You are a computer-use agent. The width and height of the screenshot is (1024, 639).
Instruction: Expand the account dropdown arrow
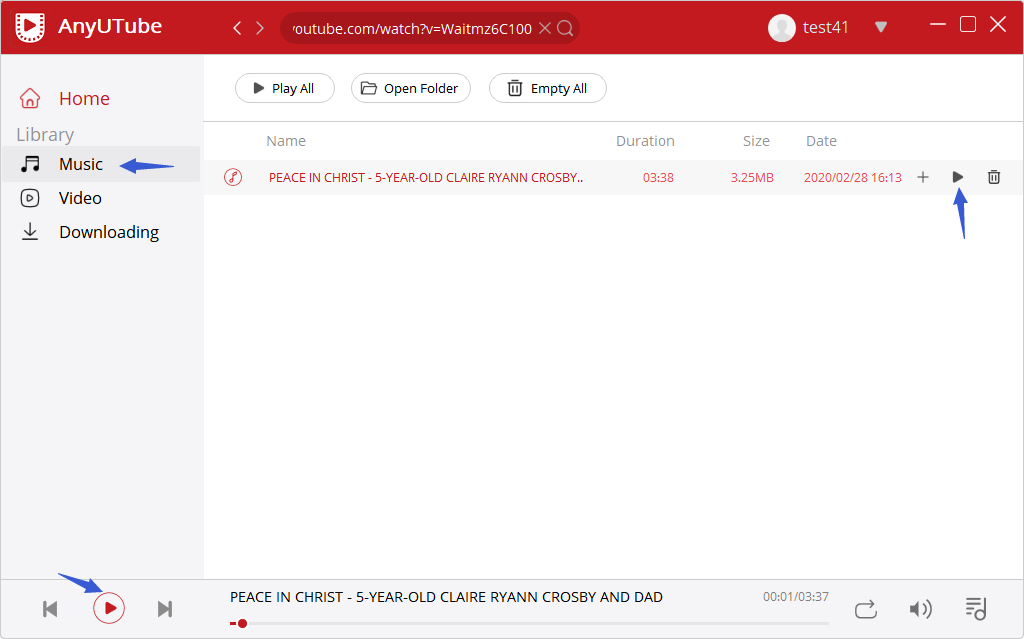click(881, 27)
